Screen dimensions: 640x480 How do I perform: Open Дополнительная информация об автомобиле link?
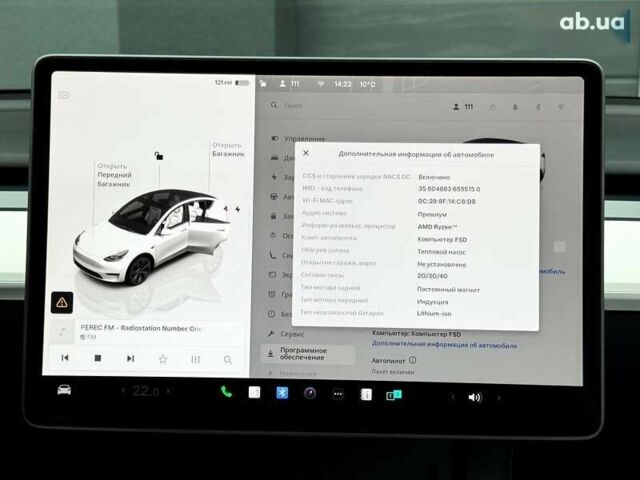pos(444,345)
